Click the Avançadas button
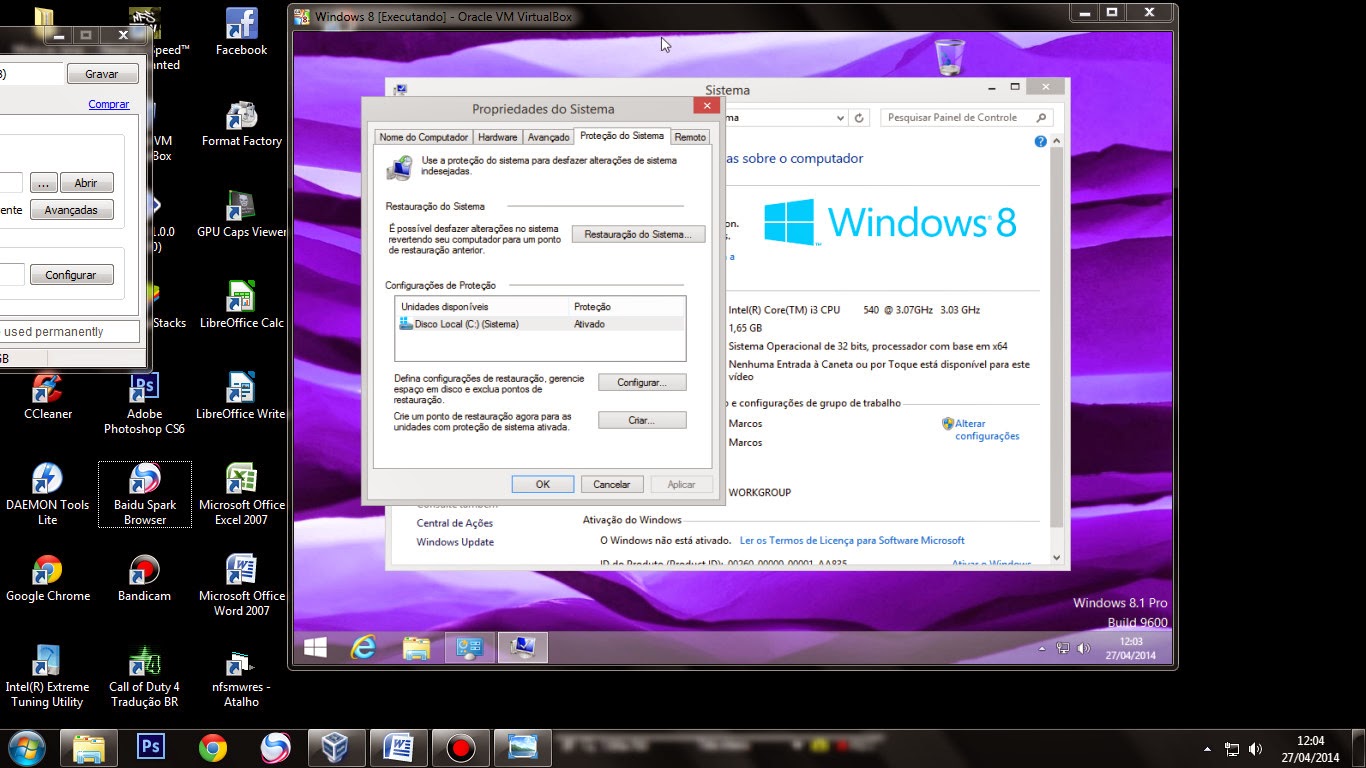Viewport: 1366px width, 768px height. (71, 210)
